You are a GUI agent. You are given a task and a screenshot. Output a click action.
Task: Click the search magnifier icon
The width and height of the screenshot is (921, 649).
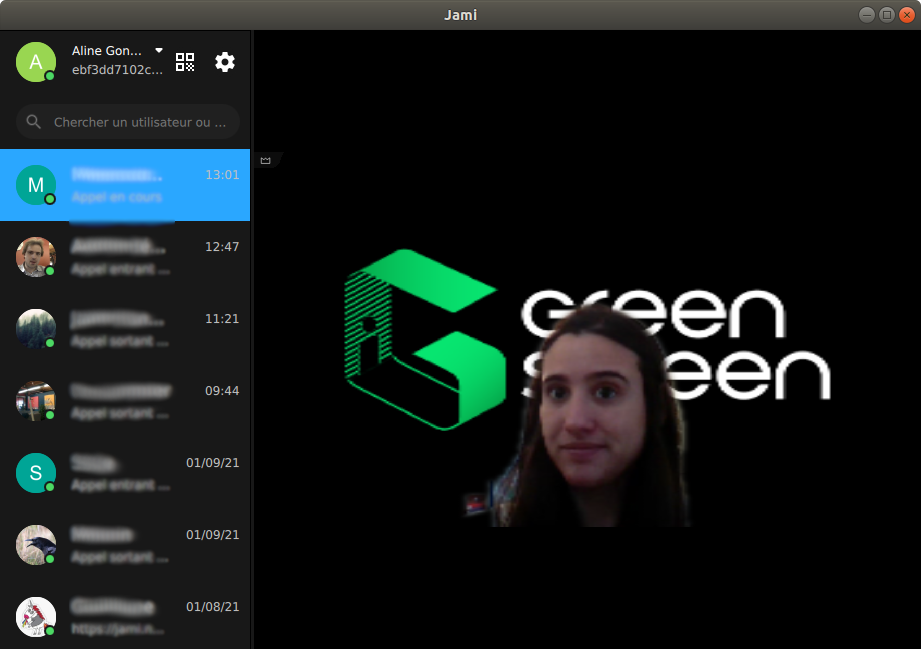[34, 122]
